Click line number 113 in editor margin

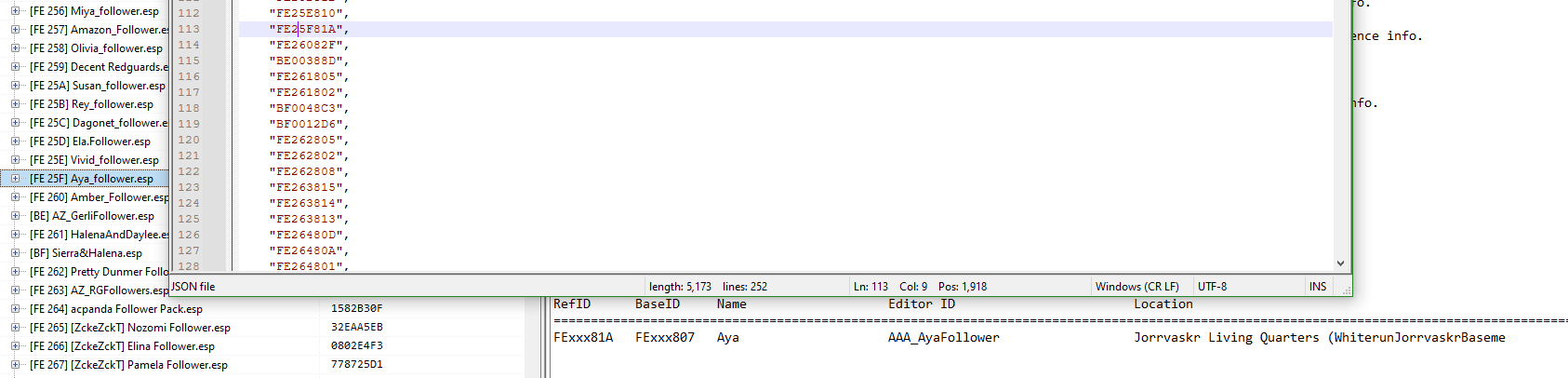(x=189, y=29)
